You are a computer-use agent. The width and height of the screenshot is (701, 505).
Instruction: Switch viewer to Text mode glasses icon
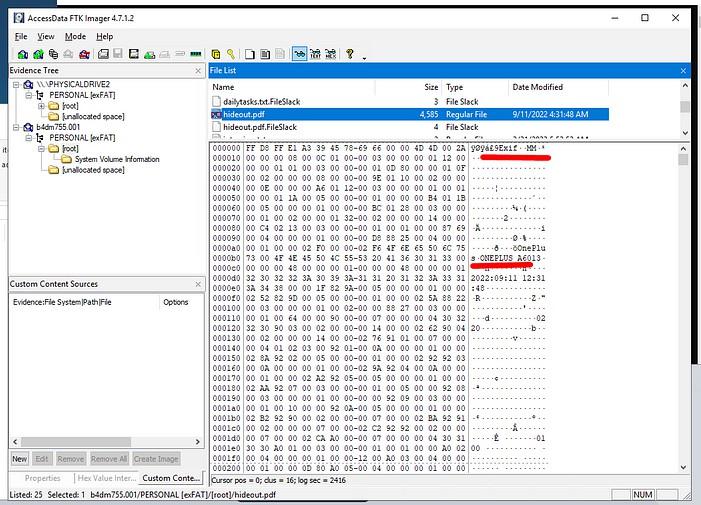[315, 54]
